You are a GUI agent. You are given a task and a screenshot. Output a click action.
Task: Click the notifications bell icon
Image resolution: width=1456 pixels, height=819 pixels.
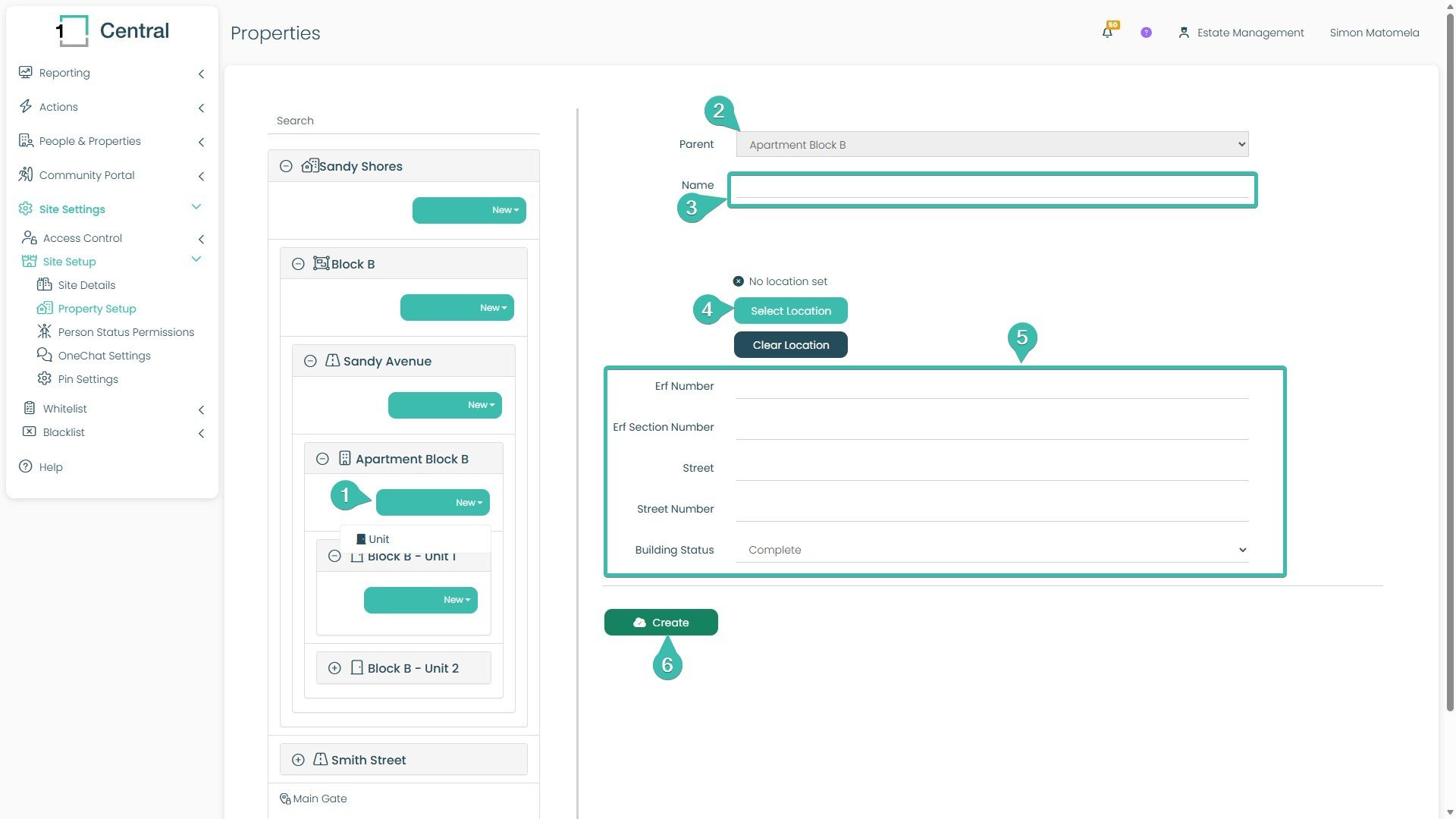pyautogui.click(x=1107, y=33)
